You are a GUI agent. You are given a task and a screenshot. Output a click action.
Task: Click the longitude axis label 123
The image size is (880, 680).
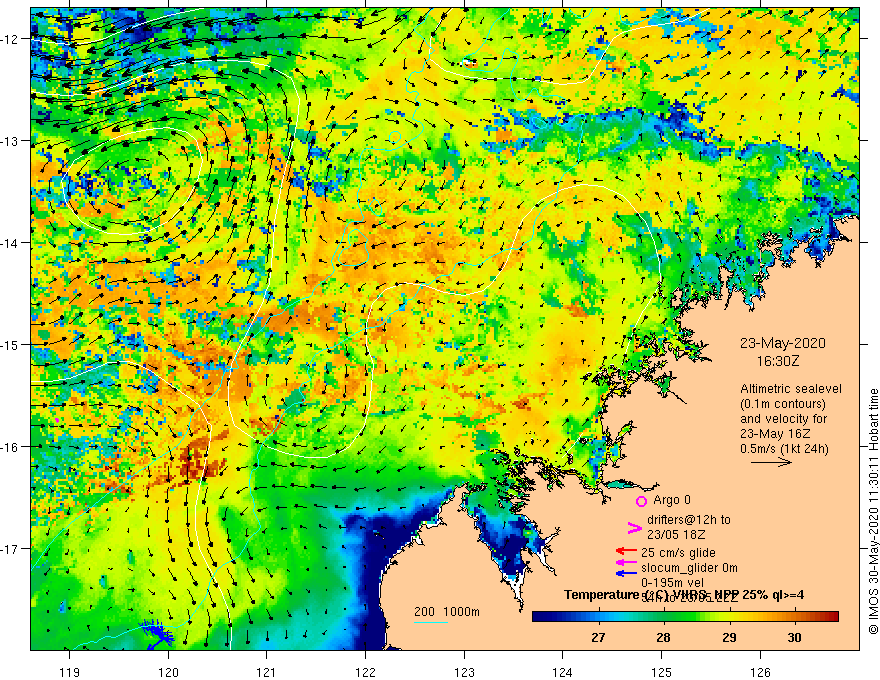click(464, 672)
